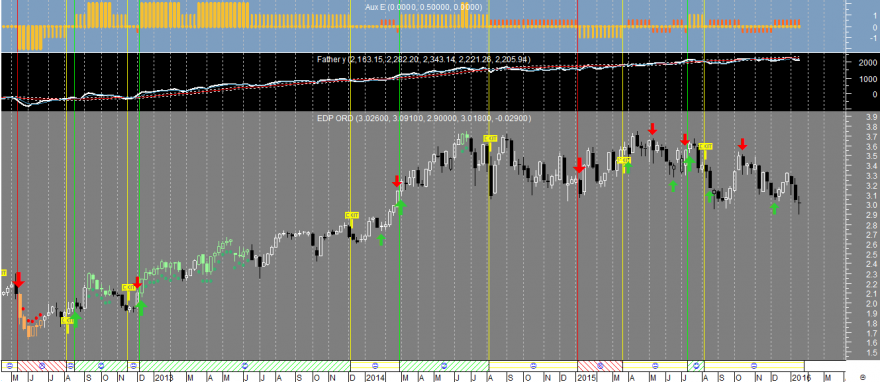Click the large green up arrow at December 2012

coord(140,307)
